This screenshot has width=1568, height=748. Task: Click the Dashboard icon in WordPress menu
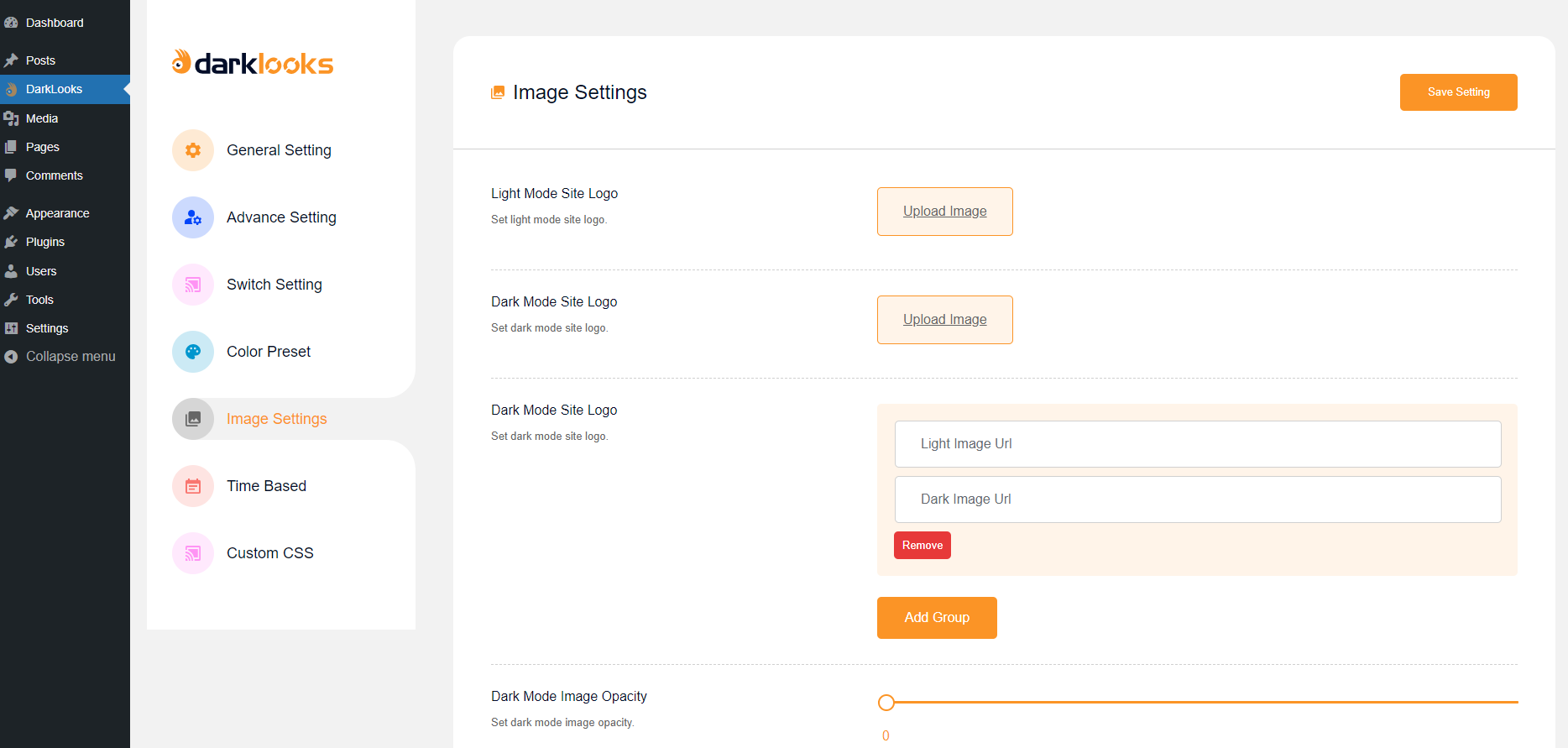click(11, 23)
